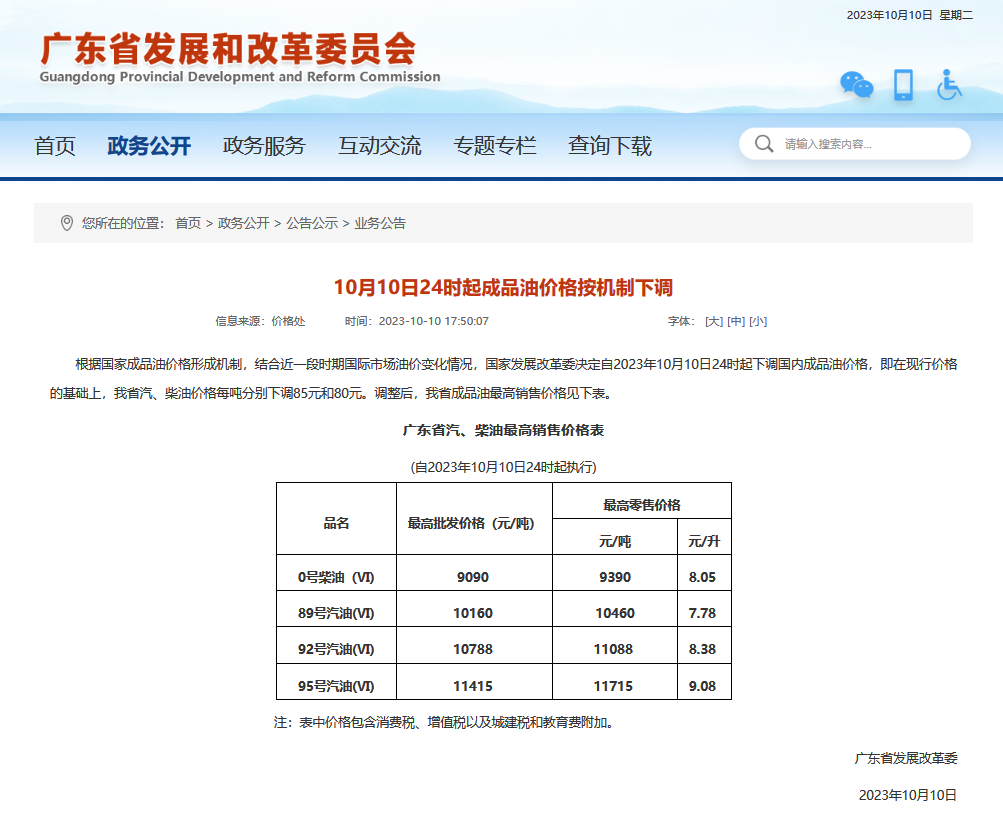Open the 政务公开 navigation menu item

tap(149, 146)
